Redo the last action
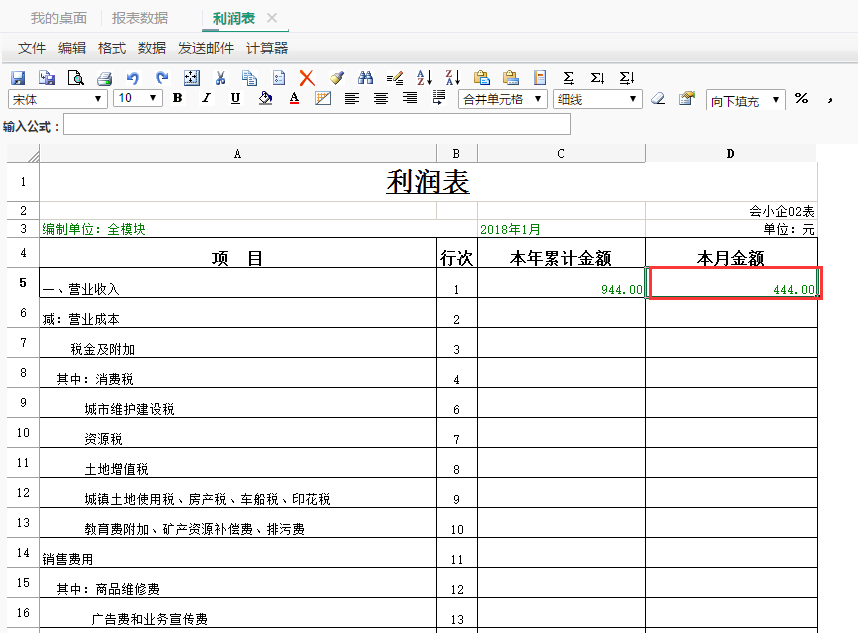The height and width of the screenshot is (633, 858). 162,78
